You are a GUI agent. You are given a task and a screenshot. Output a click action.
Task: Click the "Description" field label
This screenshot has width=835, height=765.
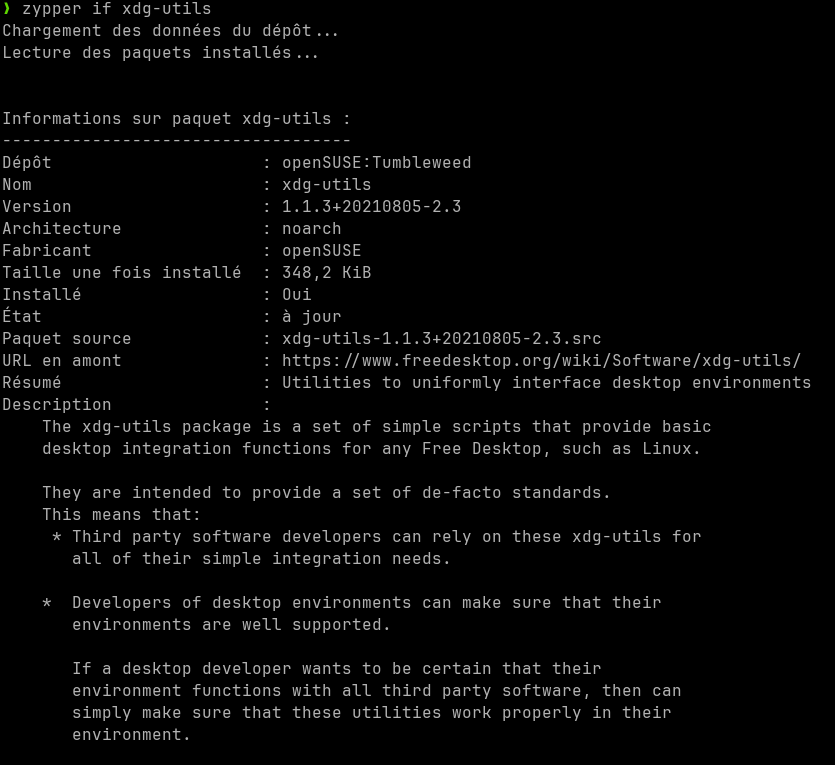(56, 405)
